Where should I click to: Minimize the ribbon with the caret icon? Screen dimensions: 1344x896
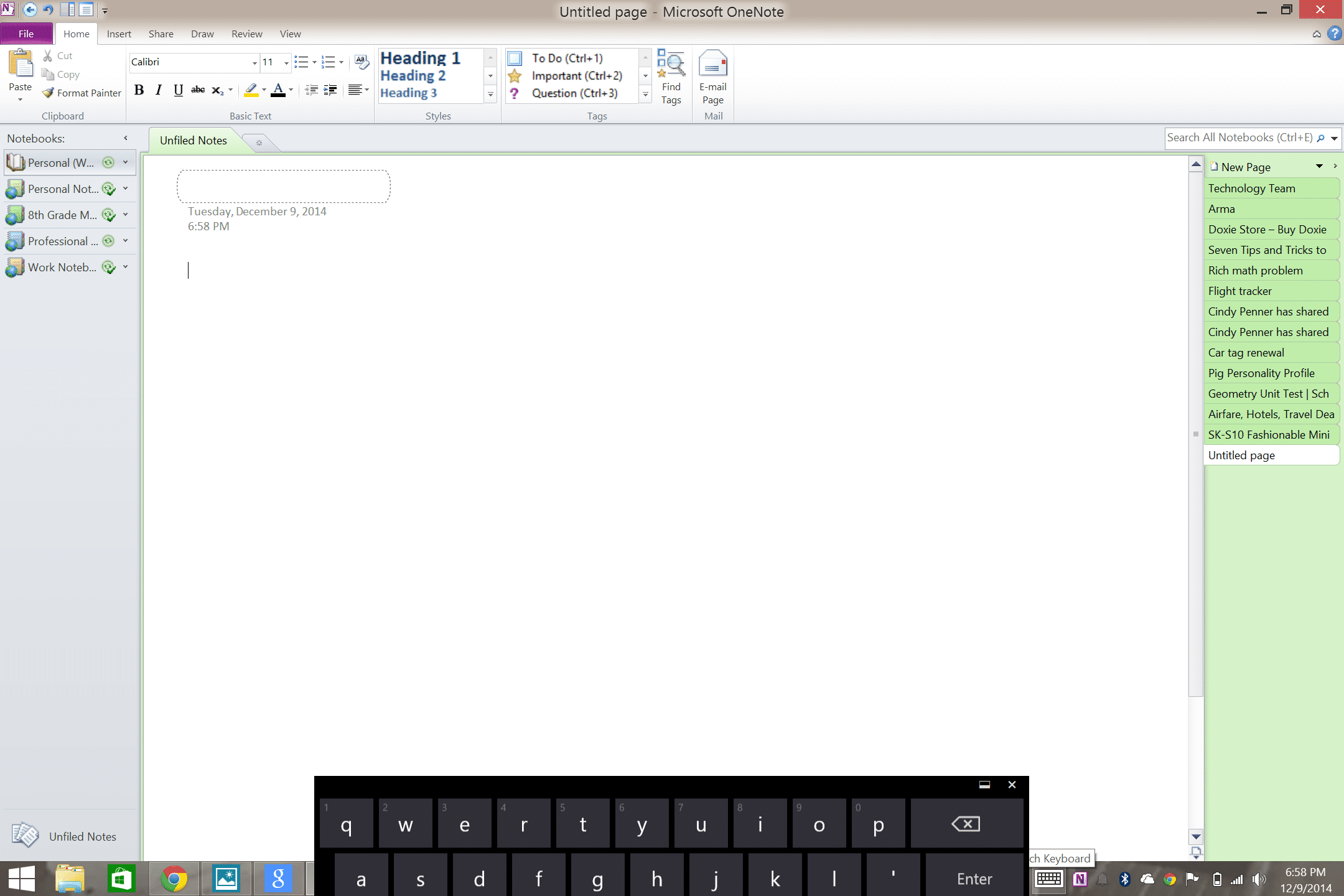pyautogui.click(x=1317, y=34)
